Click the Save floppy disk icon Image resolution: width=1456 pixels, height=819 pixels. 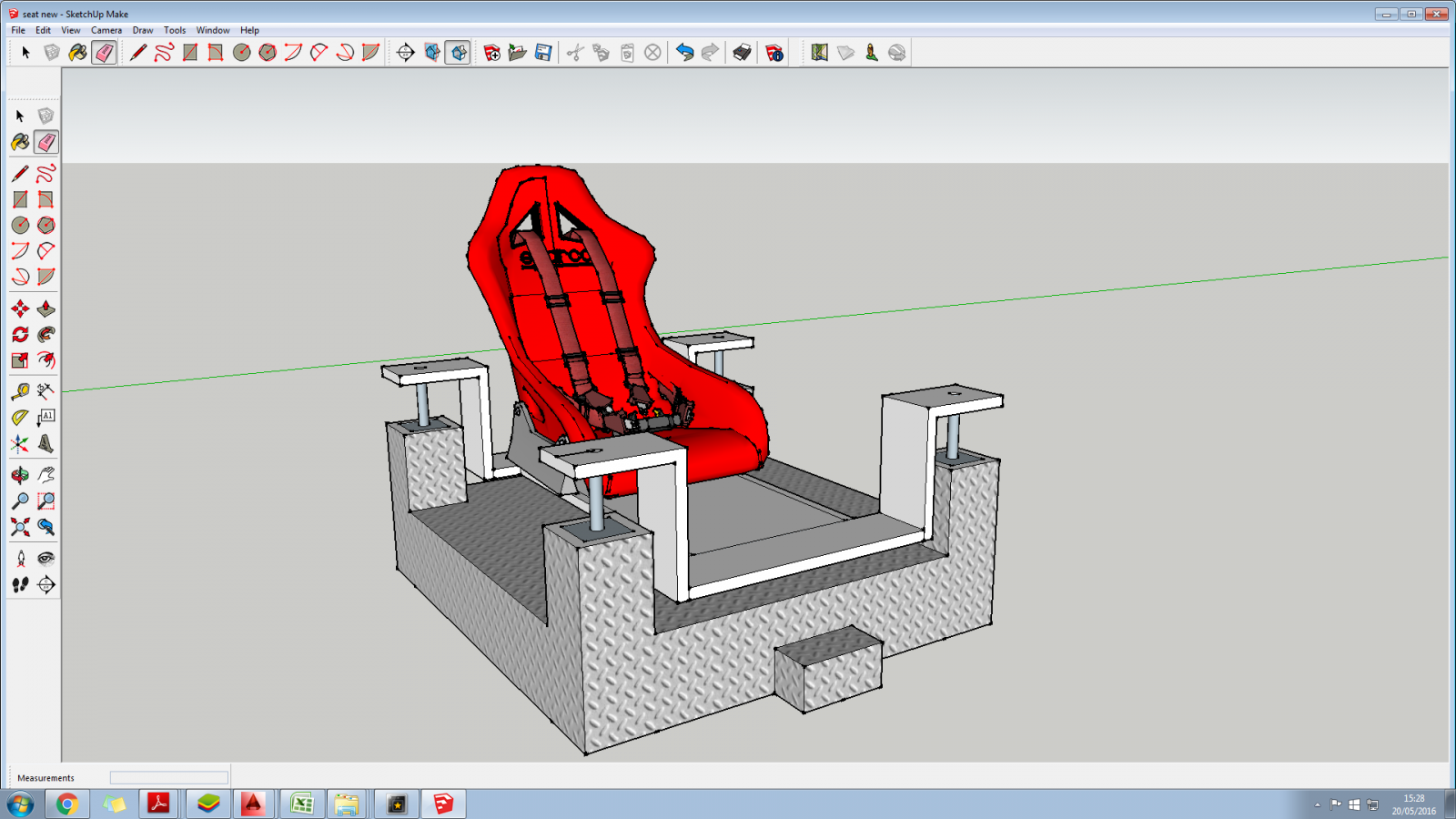click(543, 53)
